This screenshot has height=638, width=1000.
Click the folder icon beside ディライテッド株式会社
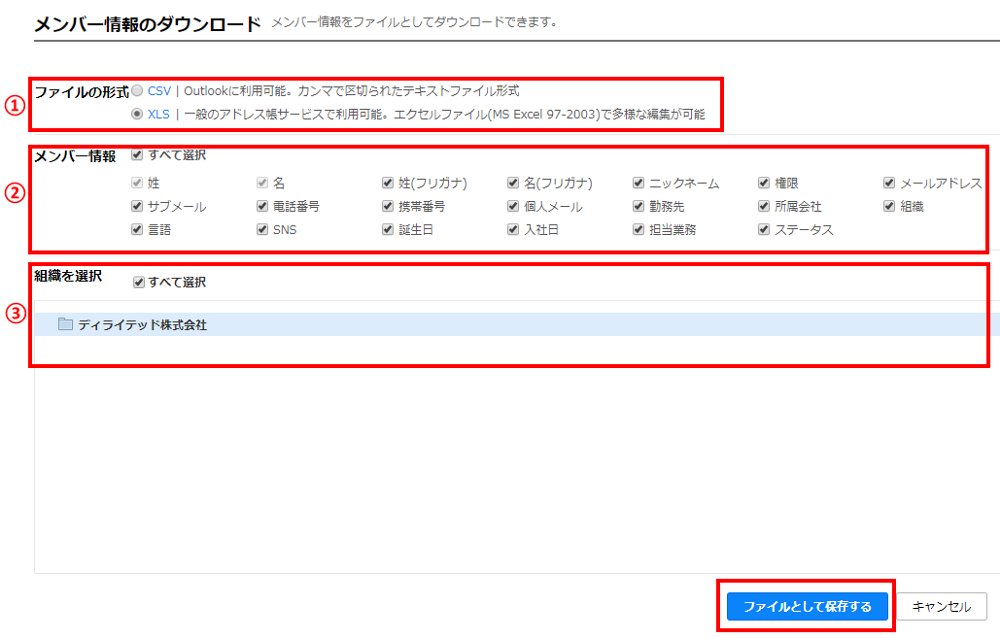pos(65,325)
